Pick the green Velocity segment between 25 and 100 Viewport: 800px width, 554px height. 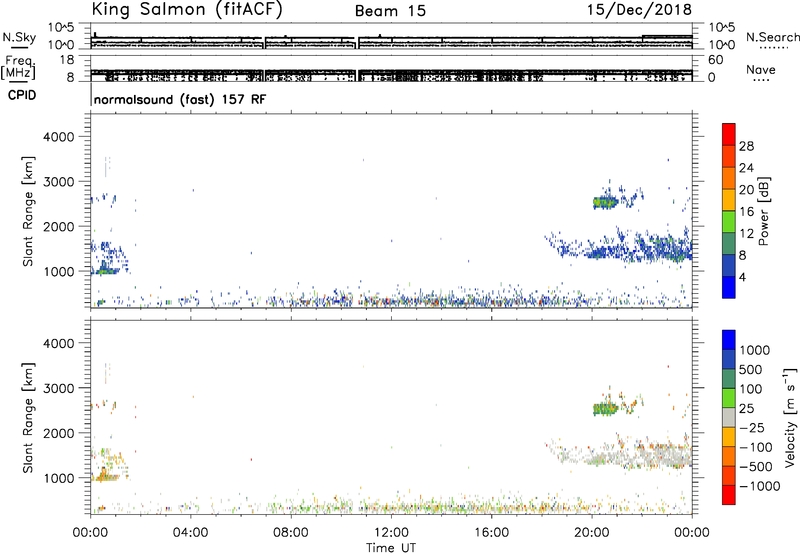pyautogui.click(x=729, y=398)
